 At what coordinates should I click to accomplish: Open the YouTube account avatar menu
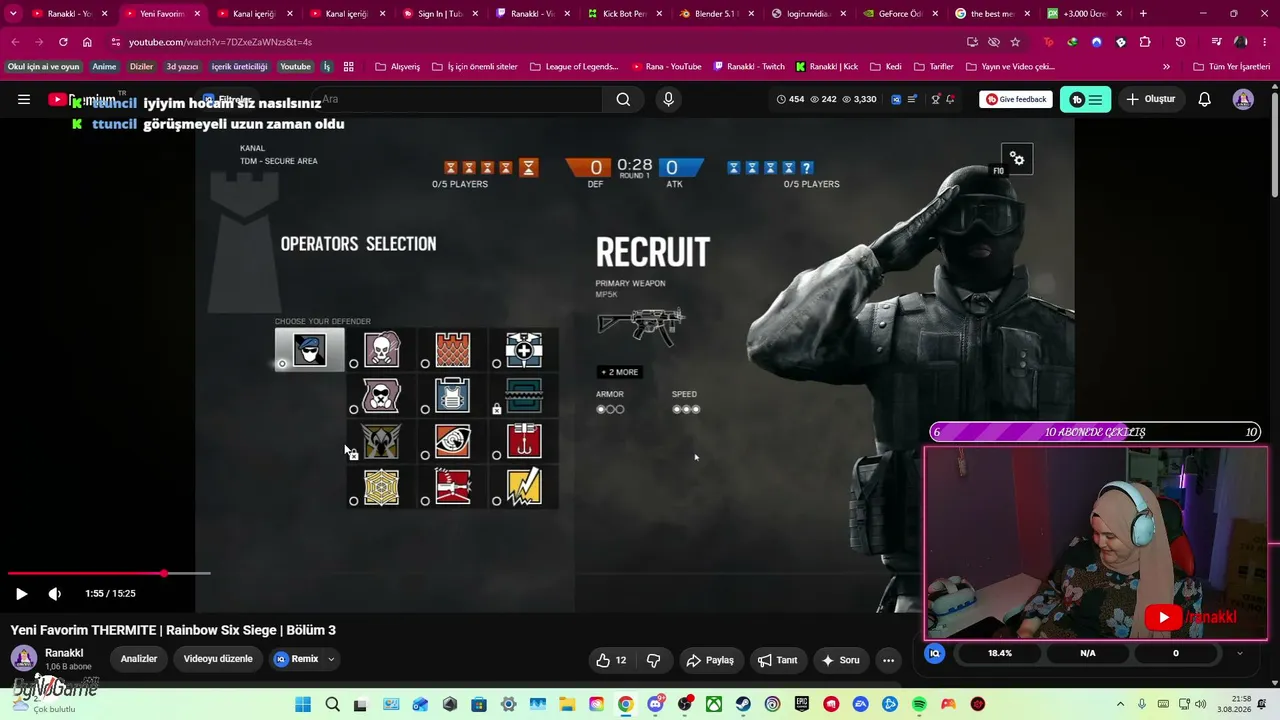coord(1243,99)
